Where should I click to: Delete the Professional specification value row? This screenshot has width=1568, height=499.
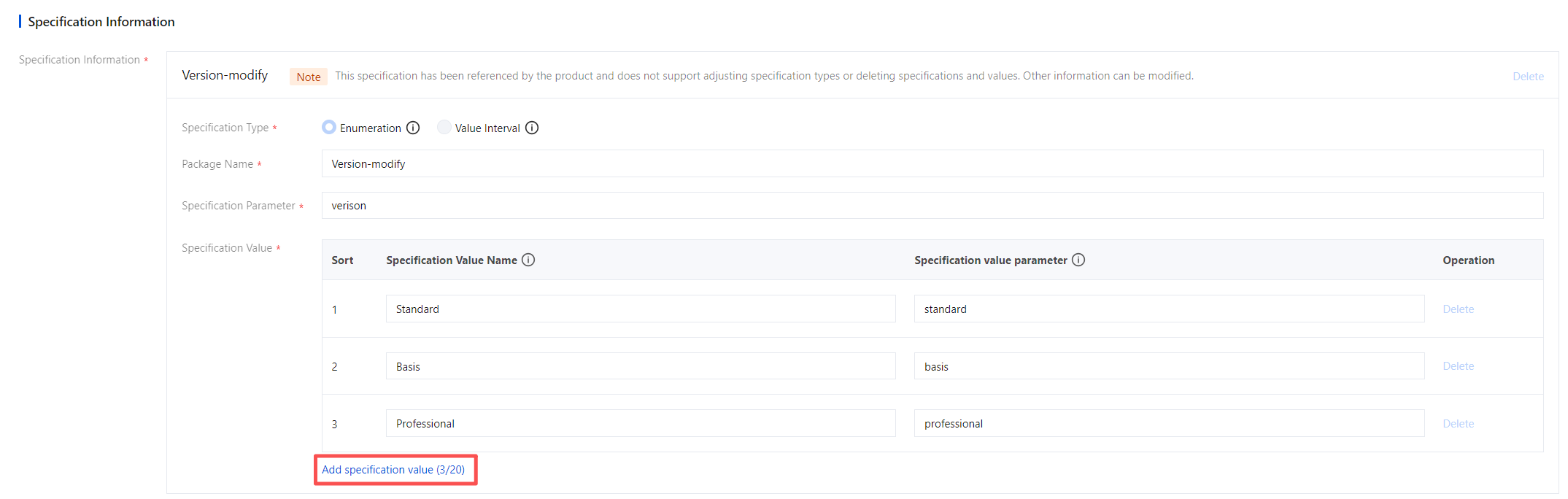[x=1458, y=424]
